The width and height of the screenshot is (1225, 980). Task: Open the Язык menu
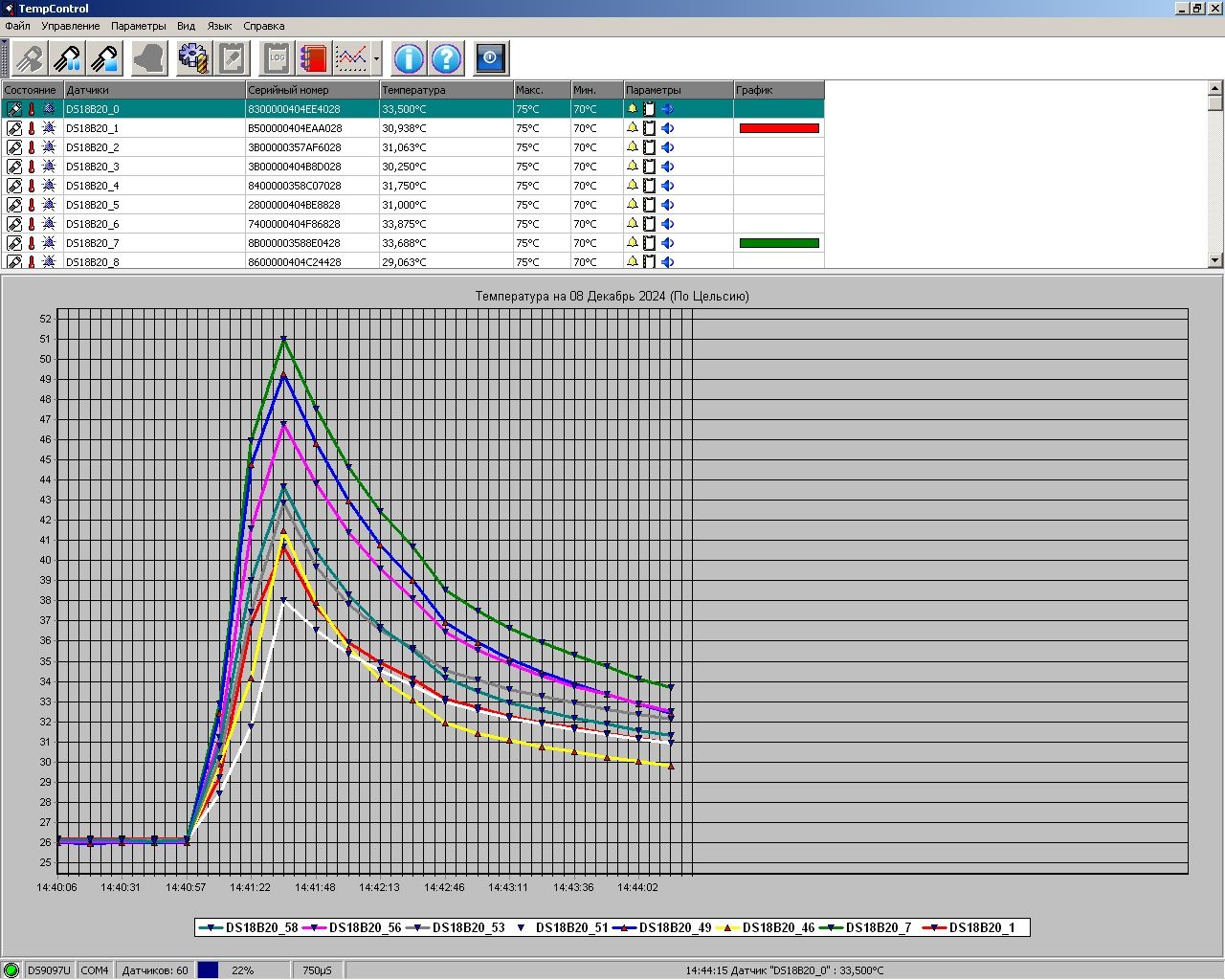[x=219, y=26]
